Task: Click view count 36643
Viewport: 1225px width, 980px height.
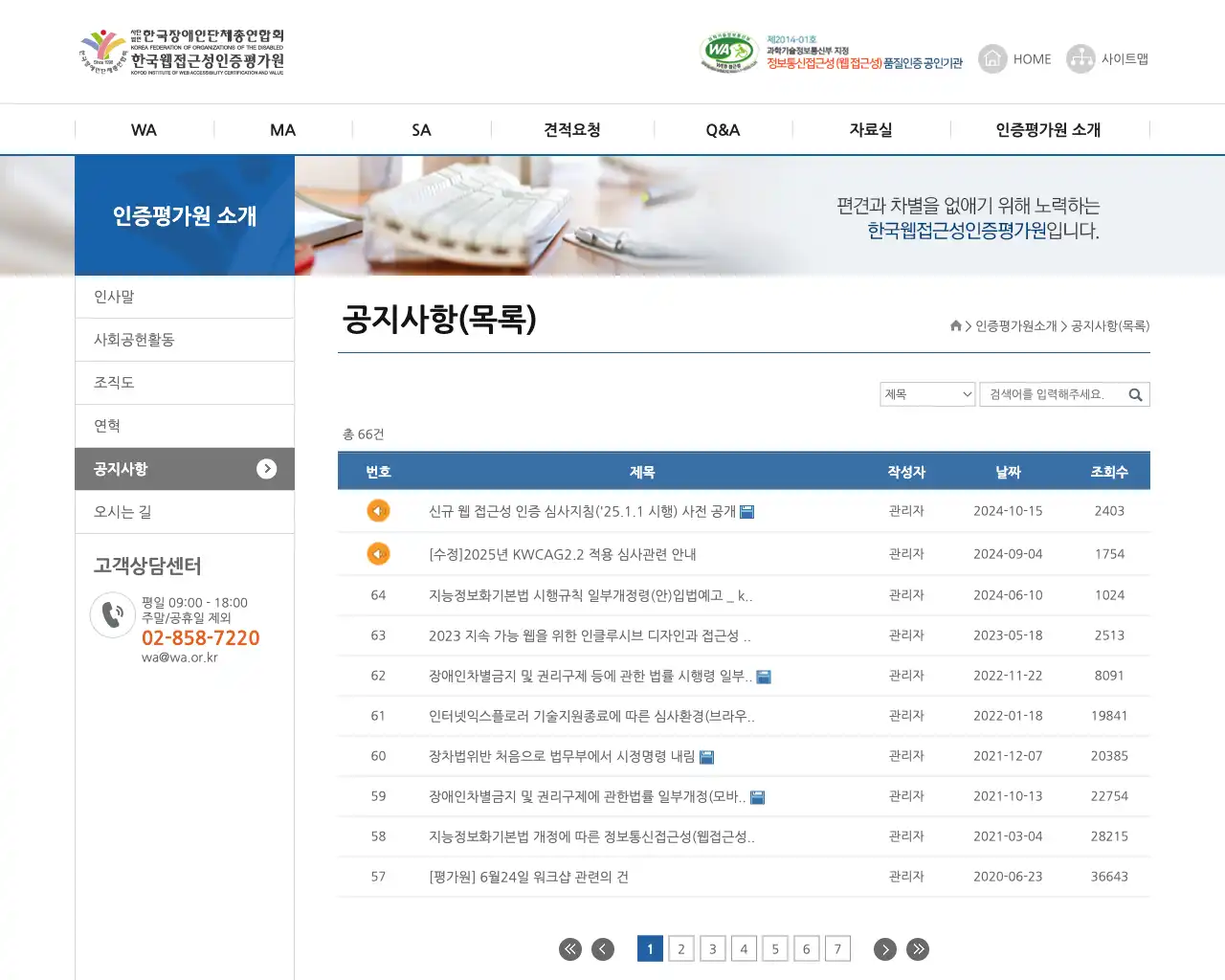Action: [1109, 877]
